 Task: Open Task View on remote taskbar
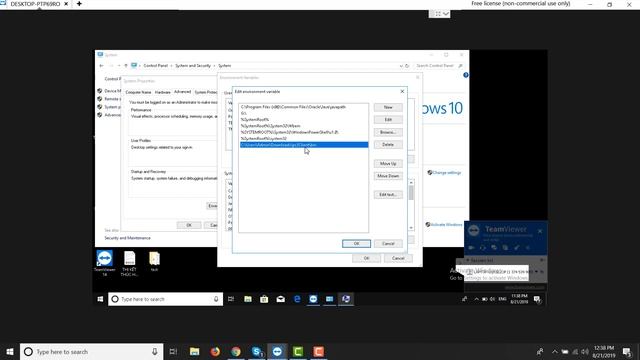pyautogui.click(x=231, y=299)
